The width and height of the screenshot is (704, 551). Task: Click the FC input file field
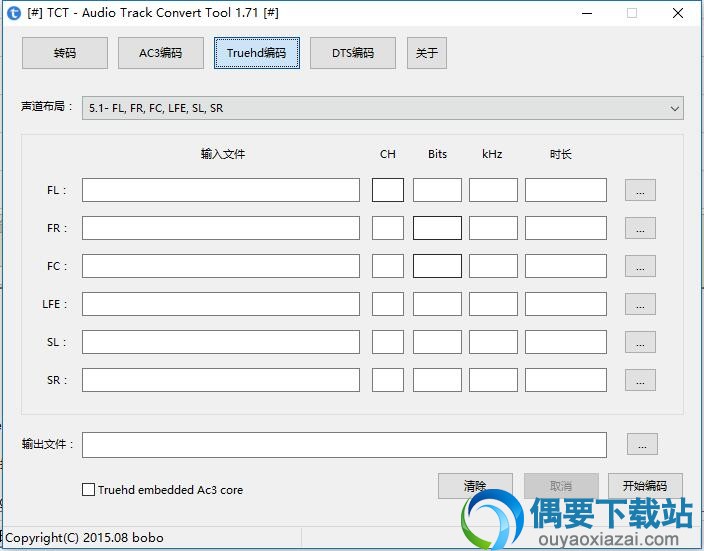221,266
